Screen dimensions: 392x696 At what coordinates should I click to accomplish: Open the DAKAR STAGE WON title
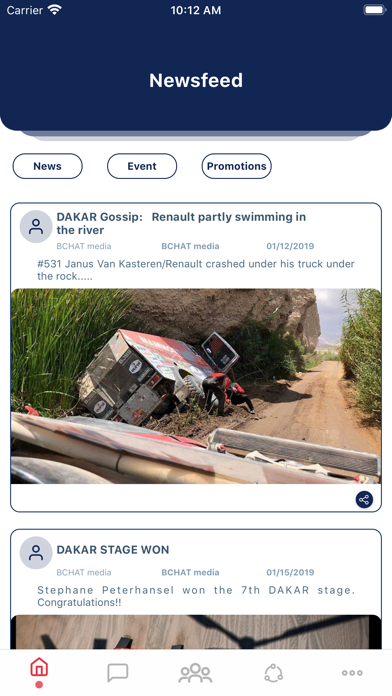pyautogui.click(x=113, y=550)
